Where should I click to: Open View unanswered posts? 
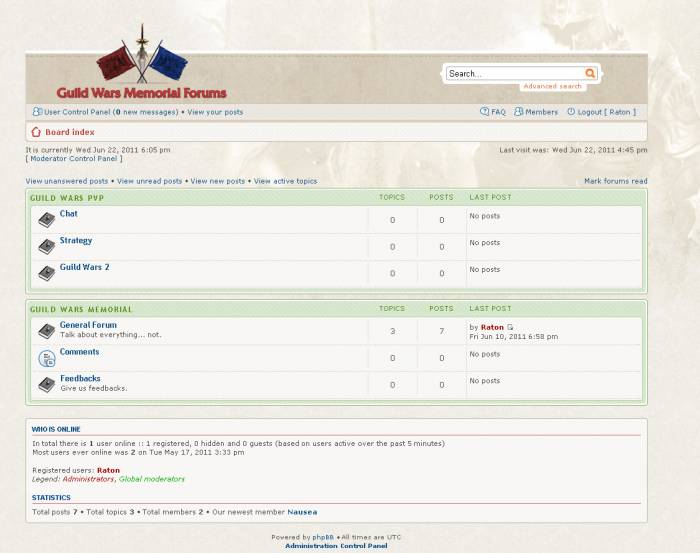coord(67,181)
